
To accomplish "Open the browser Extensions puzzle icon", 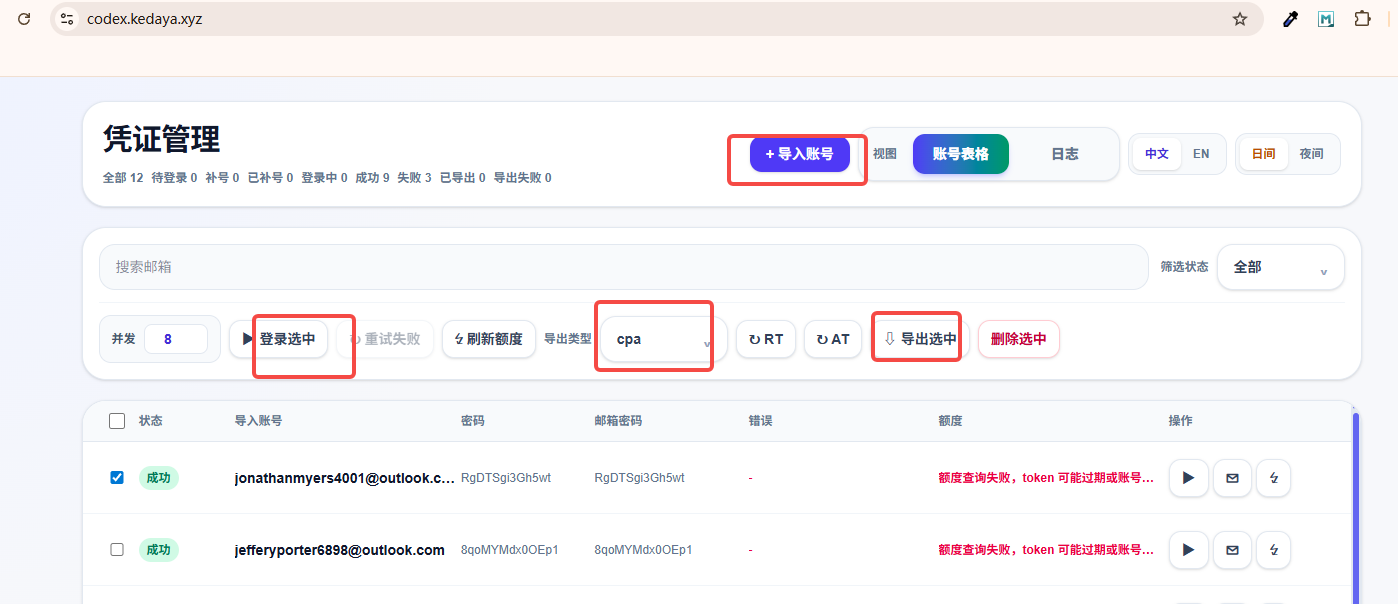I will pyautogui.click(x=1362, y=19).
